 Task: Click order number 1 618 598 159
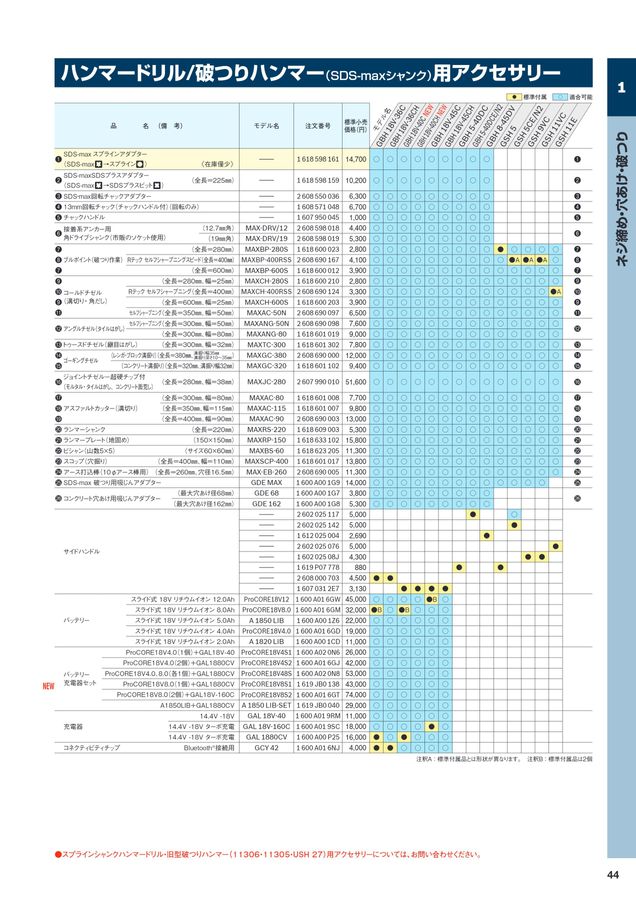coord(318,180)
